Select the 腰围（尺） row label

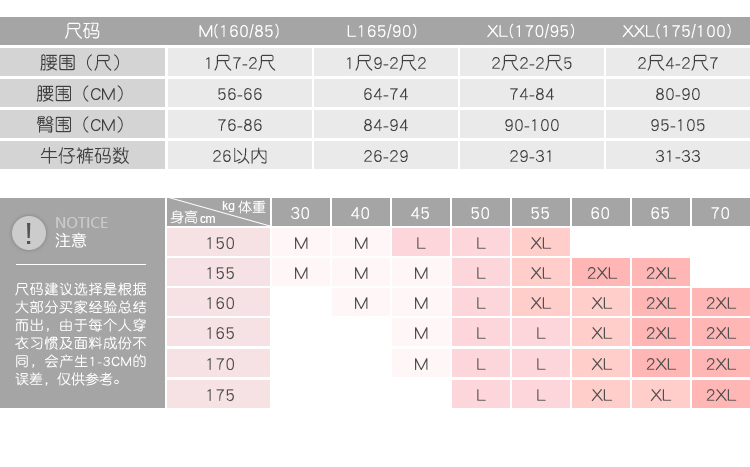coord(85,64)
